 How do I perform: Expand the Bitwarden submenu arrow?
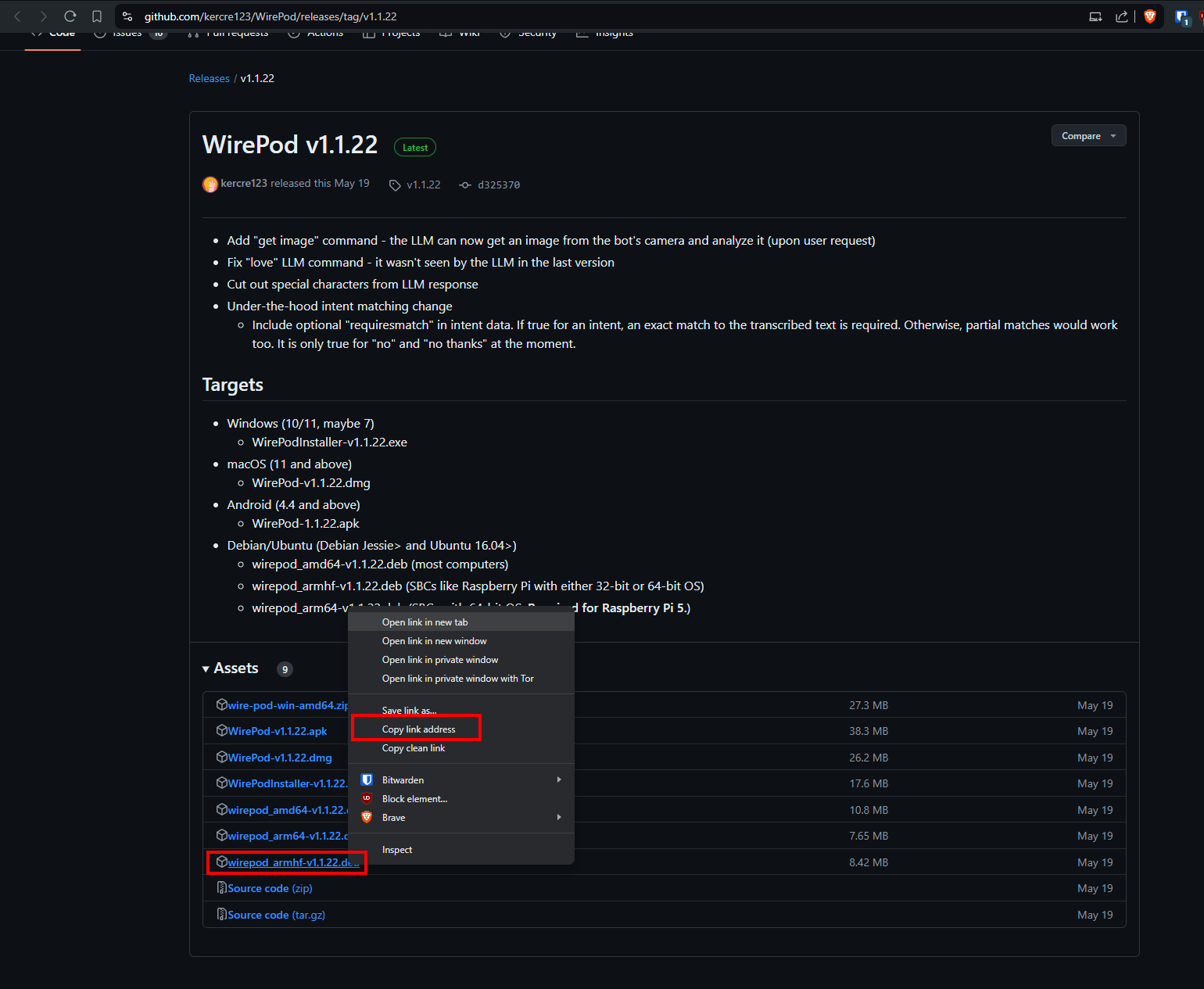(x=559, y=779)
